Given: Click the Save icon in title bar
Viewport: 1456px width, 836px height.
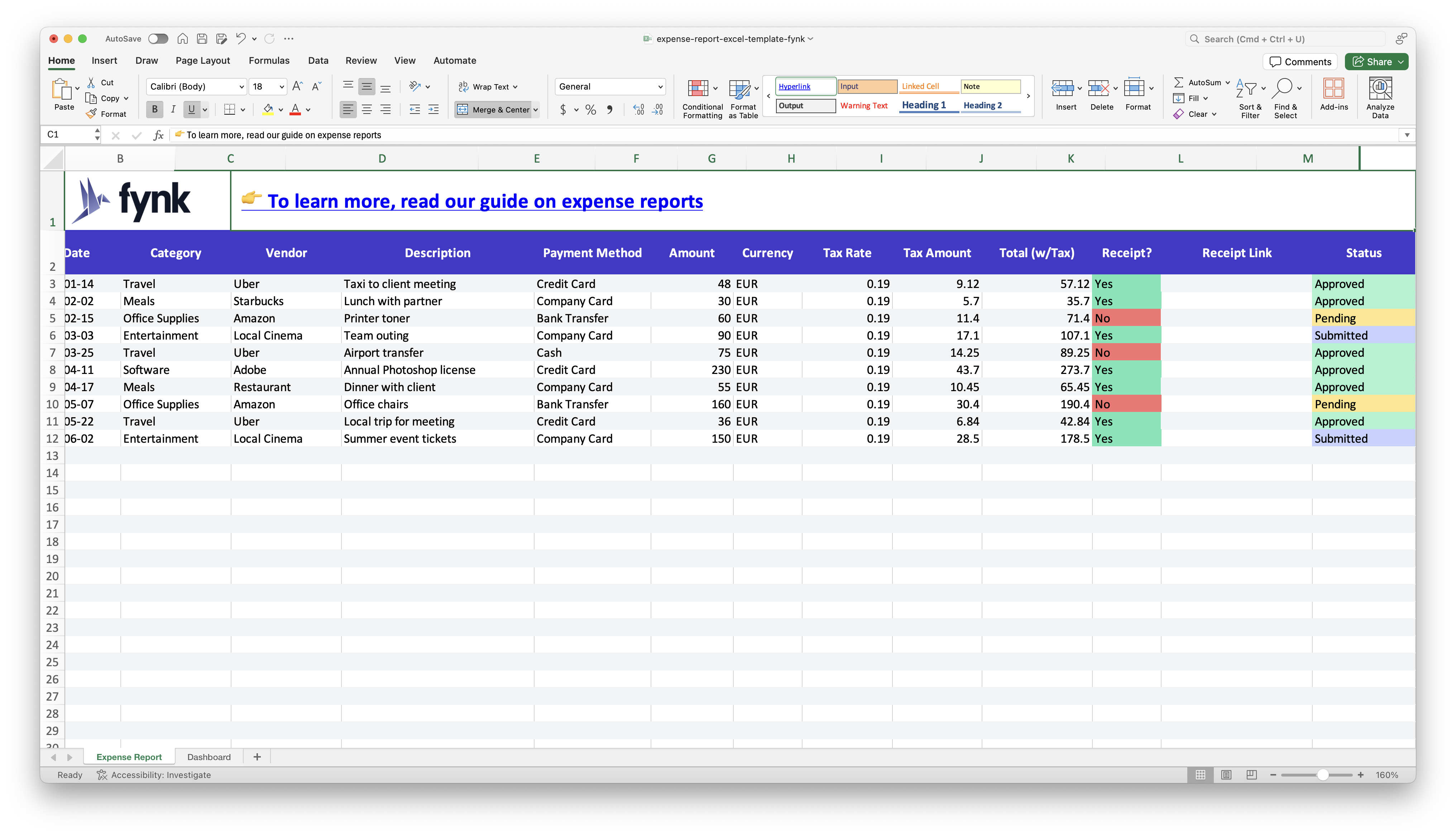Looking at the screenshot, I should pos(202,38).
